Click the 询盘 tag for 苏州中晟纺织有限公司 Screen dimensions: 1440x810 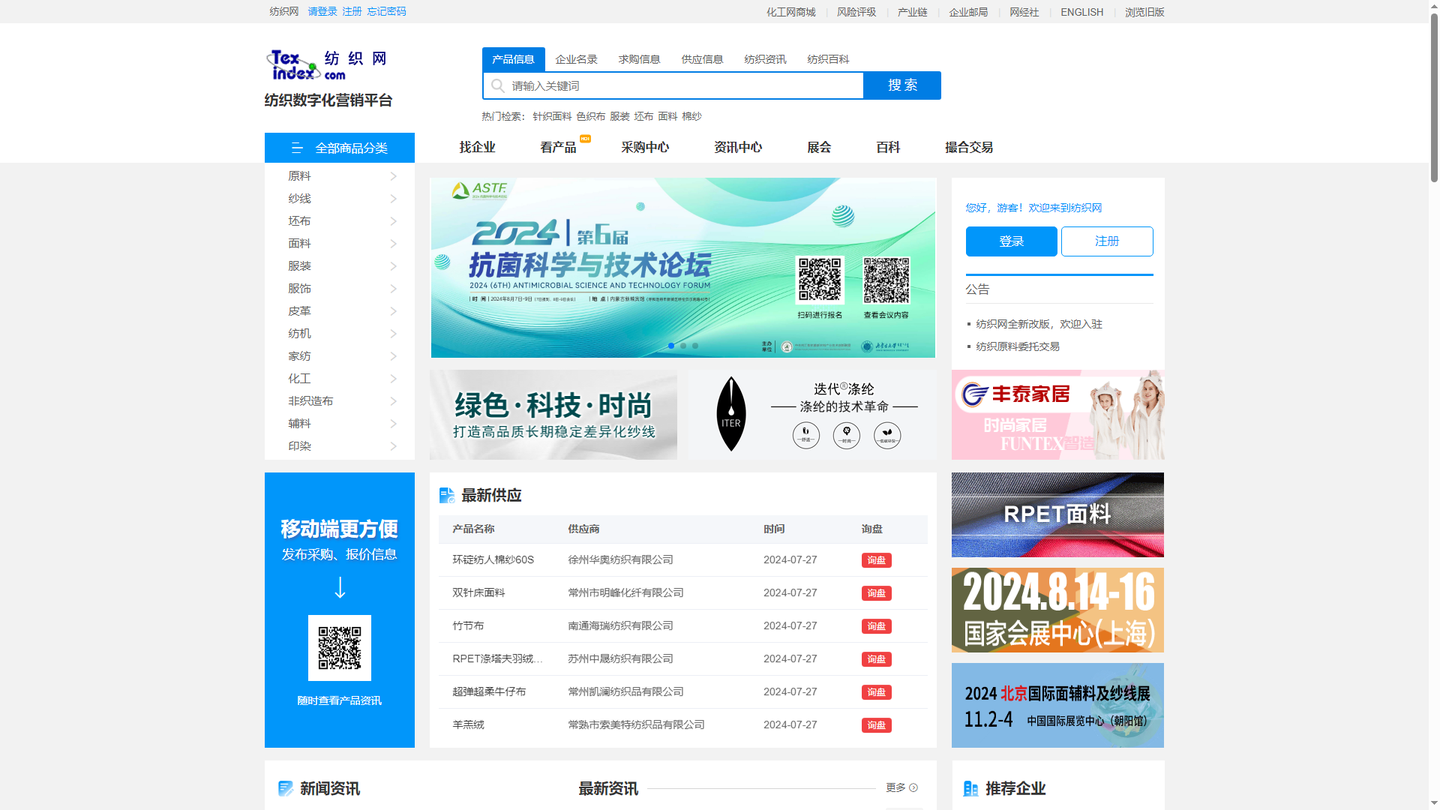point(876,659)
